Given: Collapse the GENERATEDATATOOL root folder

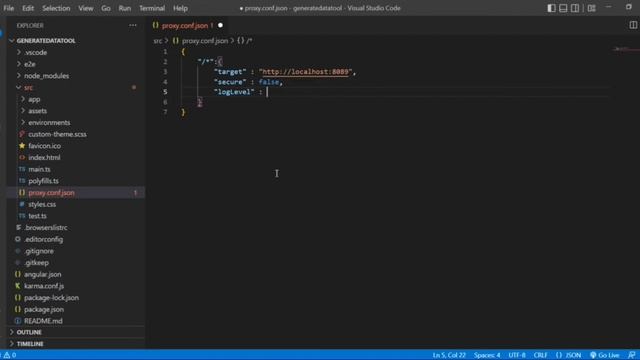Looking at the screenshot, I should (46, 41).
